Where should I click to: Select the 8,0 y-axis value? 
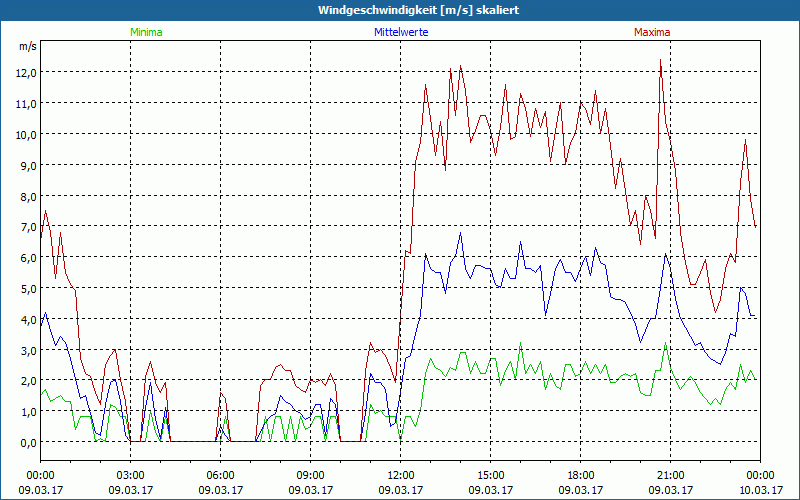tap(29, 196)
